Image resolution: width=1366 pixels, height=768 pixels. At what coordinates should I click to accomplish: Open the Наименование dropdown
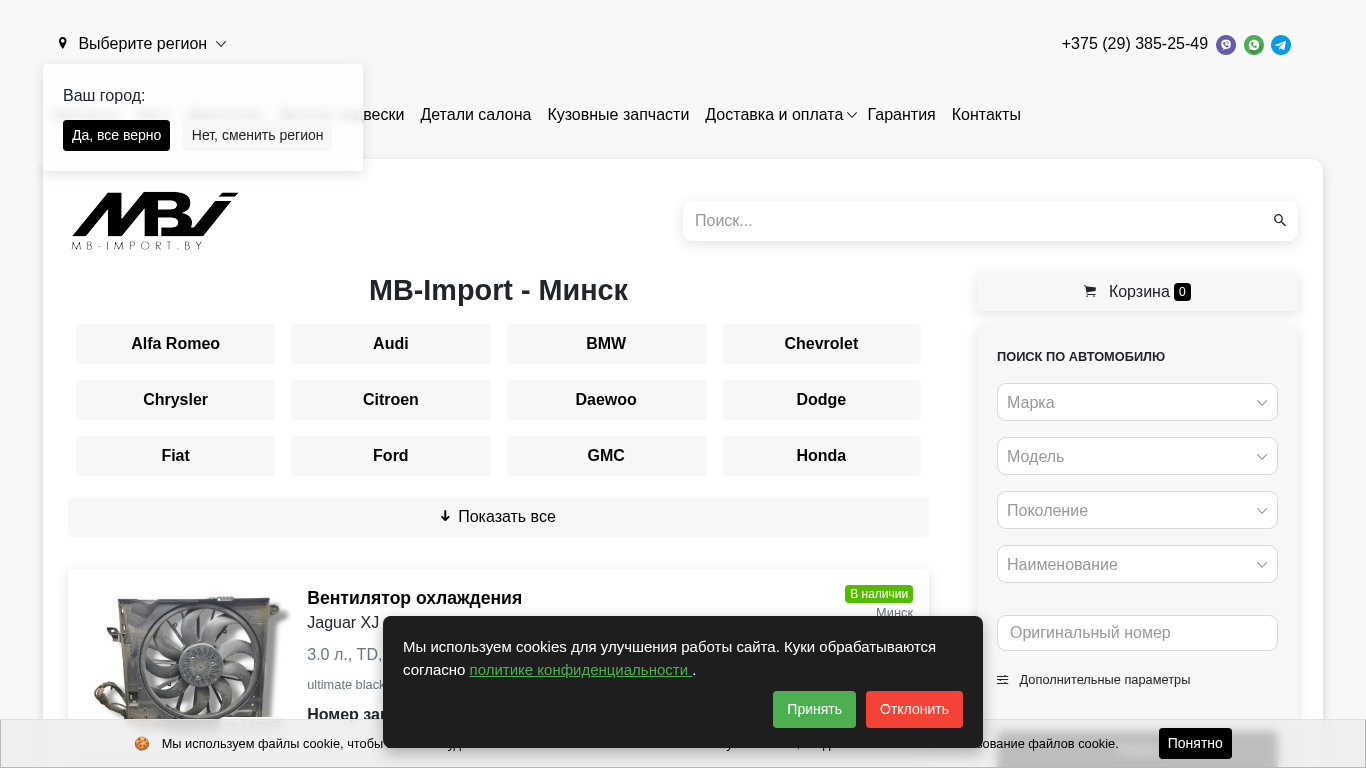1137,564
